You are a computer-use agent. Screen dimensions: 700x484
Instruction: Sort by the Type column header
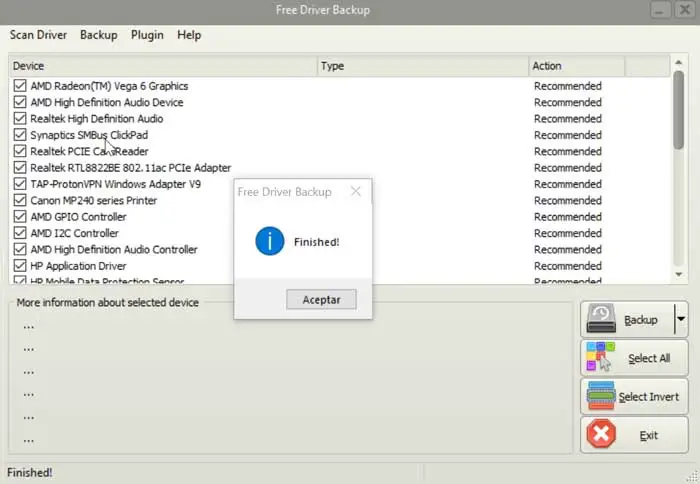pyautogui.click(x=423, y=66)
